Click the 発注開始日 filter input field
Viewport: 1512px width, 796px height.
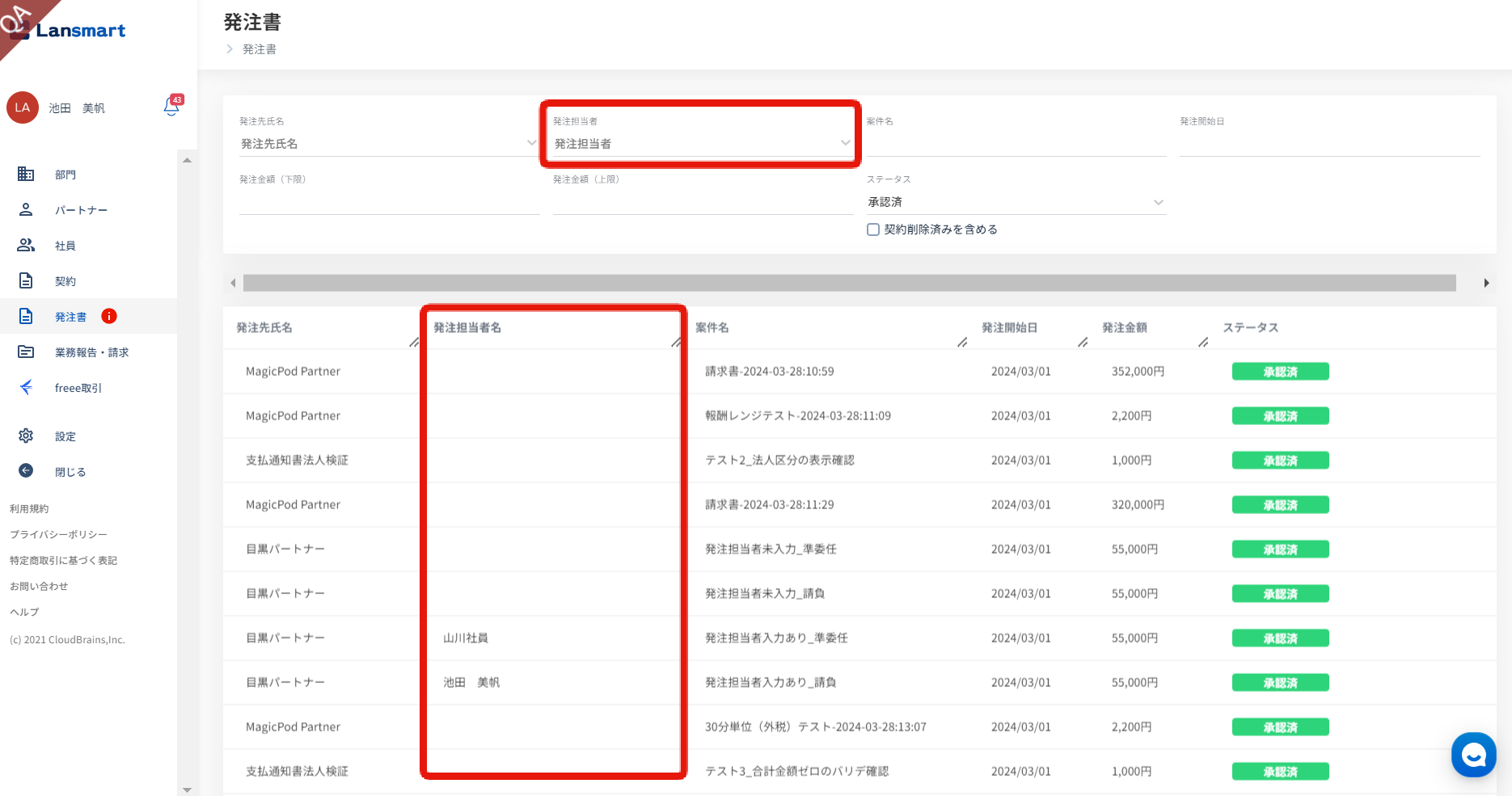[1330, 144]
